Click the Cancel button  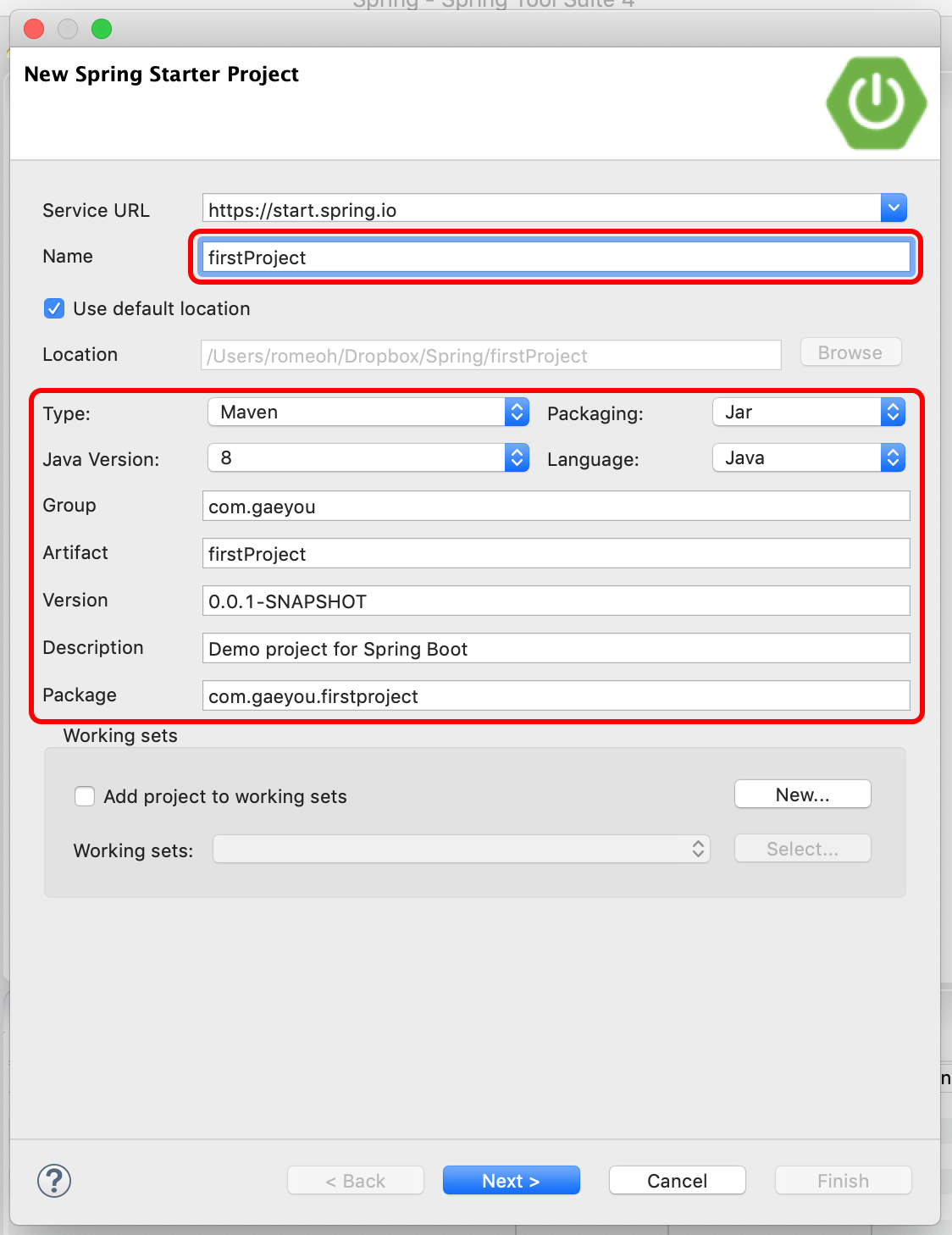point(678,1181)
